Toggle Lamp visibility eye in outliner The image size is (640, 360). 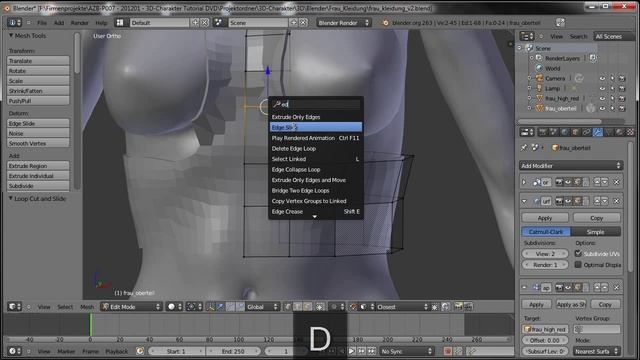[x=602, y=88]
